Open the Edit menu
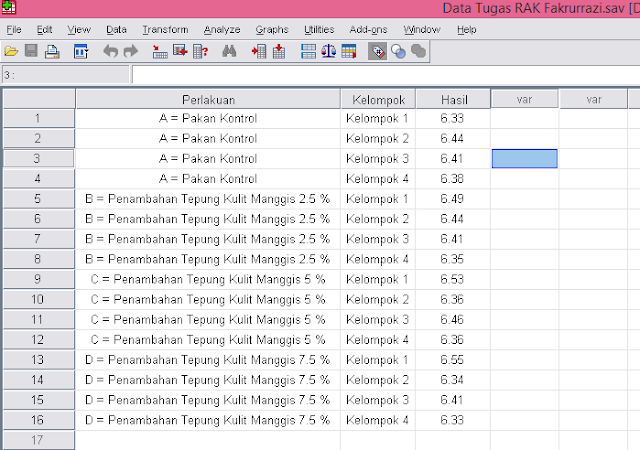640x450 pixels. (x=44, y=30)
